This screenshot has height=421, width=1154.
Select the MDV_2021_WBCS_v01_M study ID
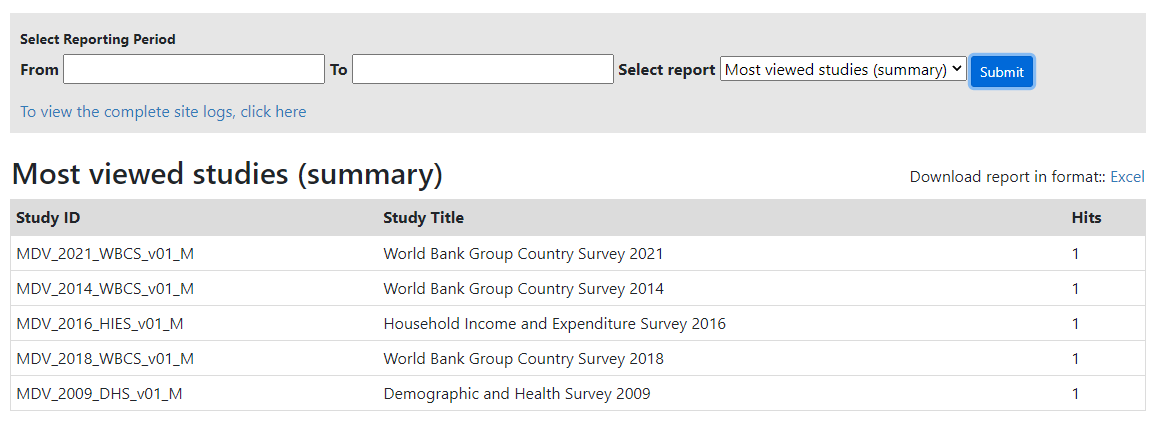pyautogui.click(x=105, y=254)
